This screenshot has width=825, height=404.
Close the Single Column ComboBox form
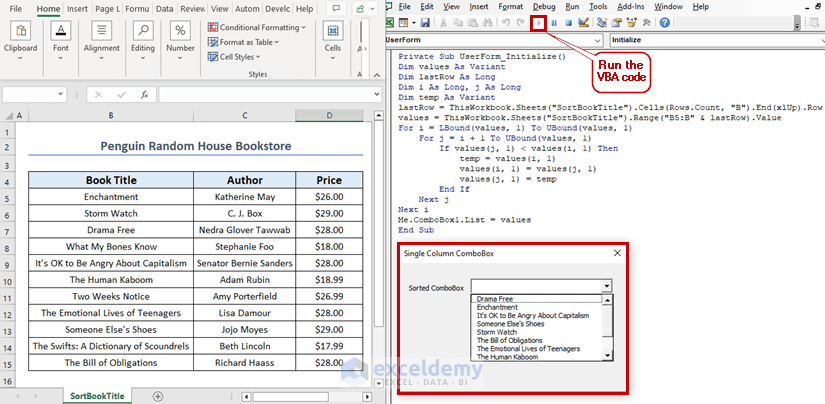click(x=617, y=253)
